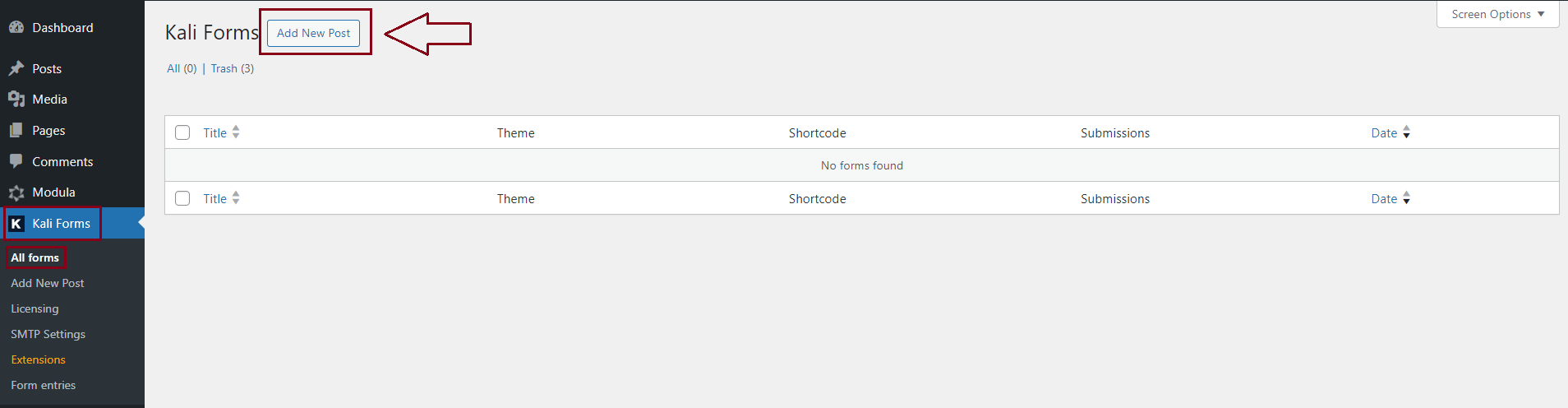Click the Pages icon in sidebar
Image resolution: width=1568 pixels, height=408 pixels.
[16, 131]
